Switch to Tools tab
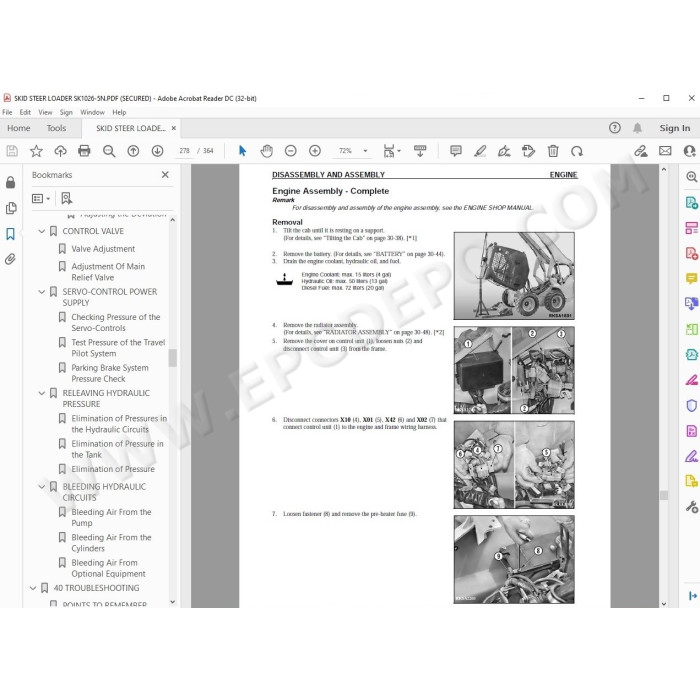Screen dimensions: 700x700 [56, 128]
